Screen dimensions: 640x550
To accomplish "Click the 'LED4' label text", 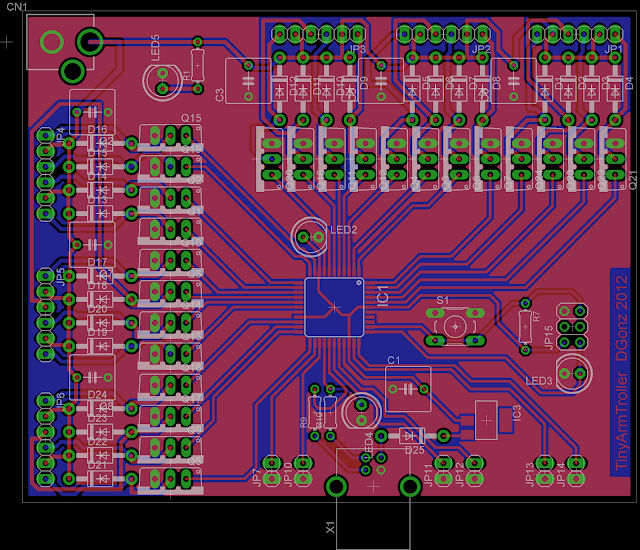I will (369, 448).
